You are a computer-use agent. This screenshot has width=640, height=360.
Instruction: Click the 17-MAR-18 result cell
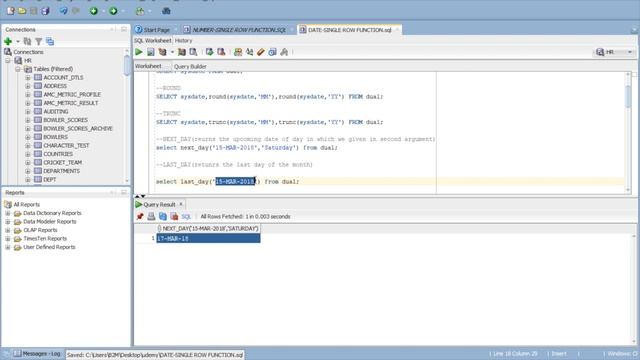coord(208,238)
